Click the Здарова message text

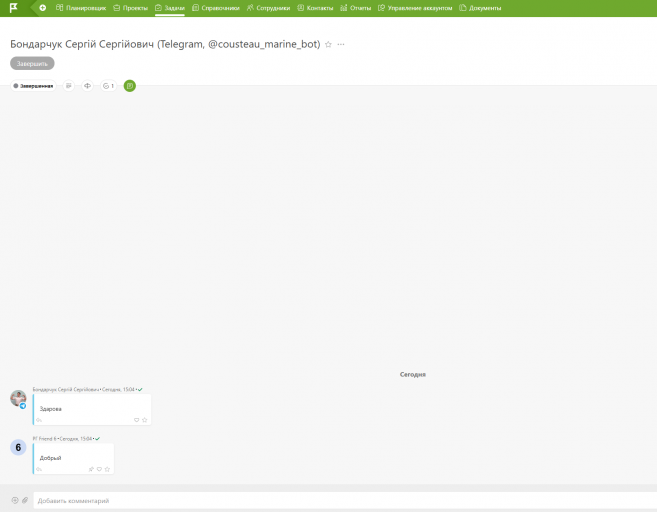tap(51, 409)
